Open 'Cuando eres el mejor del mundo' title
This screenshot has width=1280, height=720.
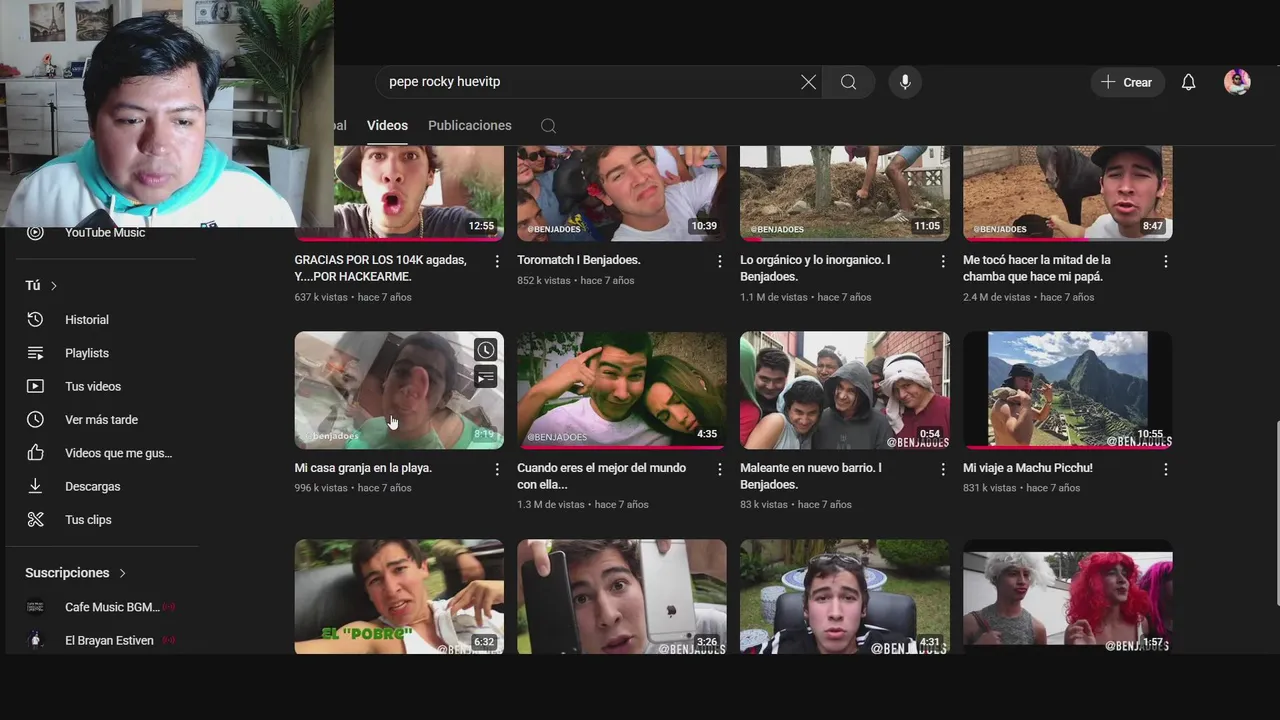[602, 476]
